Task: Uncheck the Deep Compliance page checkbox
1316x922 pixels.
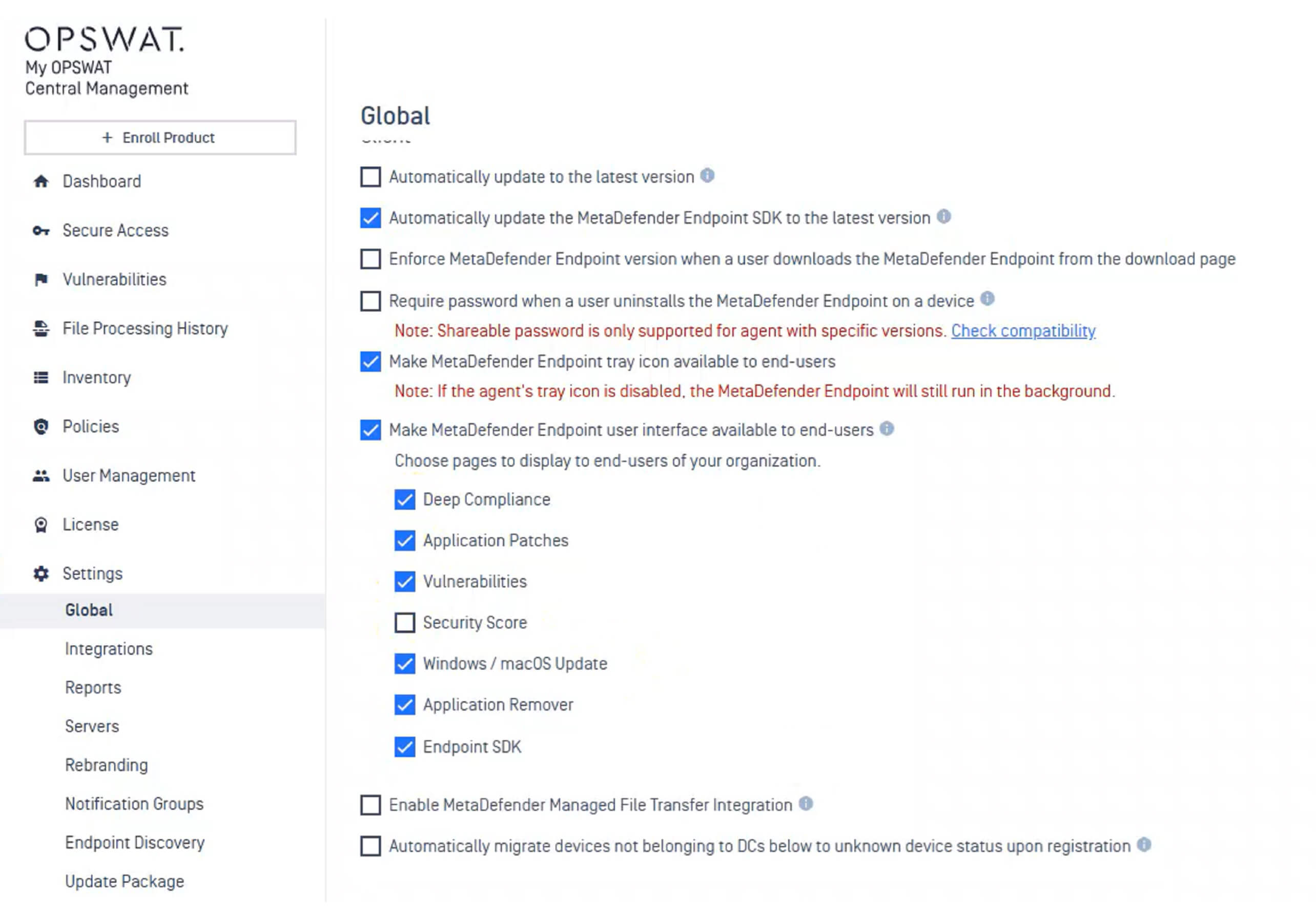Action: [x=405, y=500]
